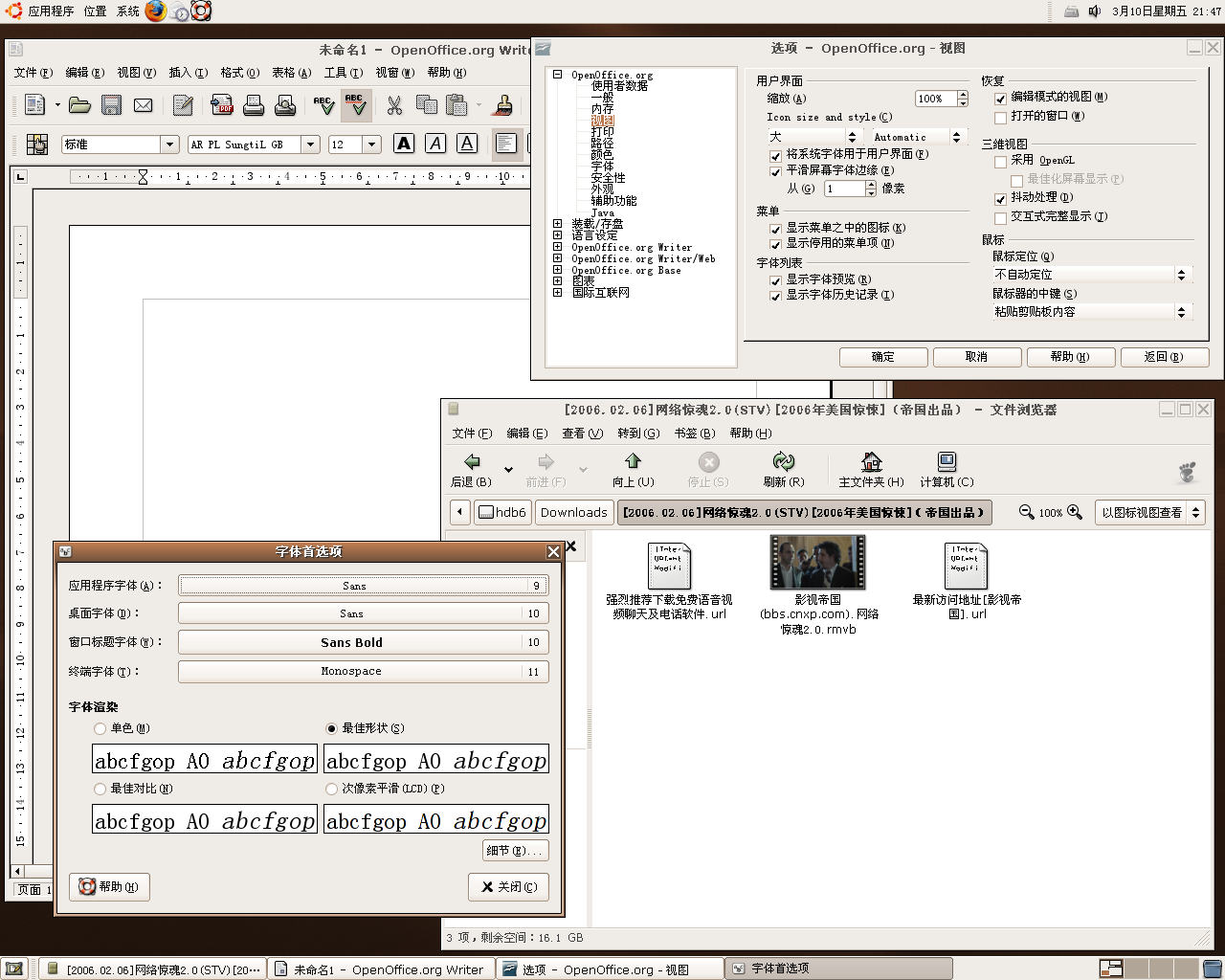
Task: Click Refresh icon in file browser
Action: pyautogui.click(x=784, y=469)
